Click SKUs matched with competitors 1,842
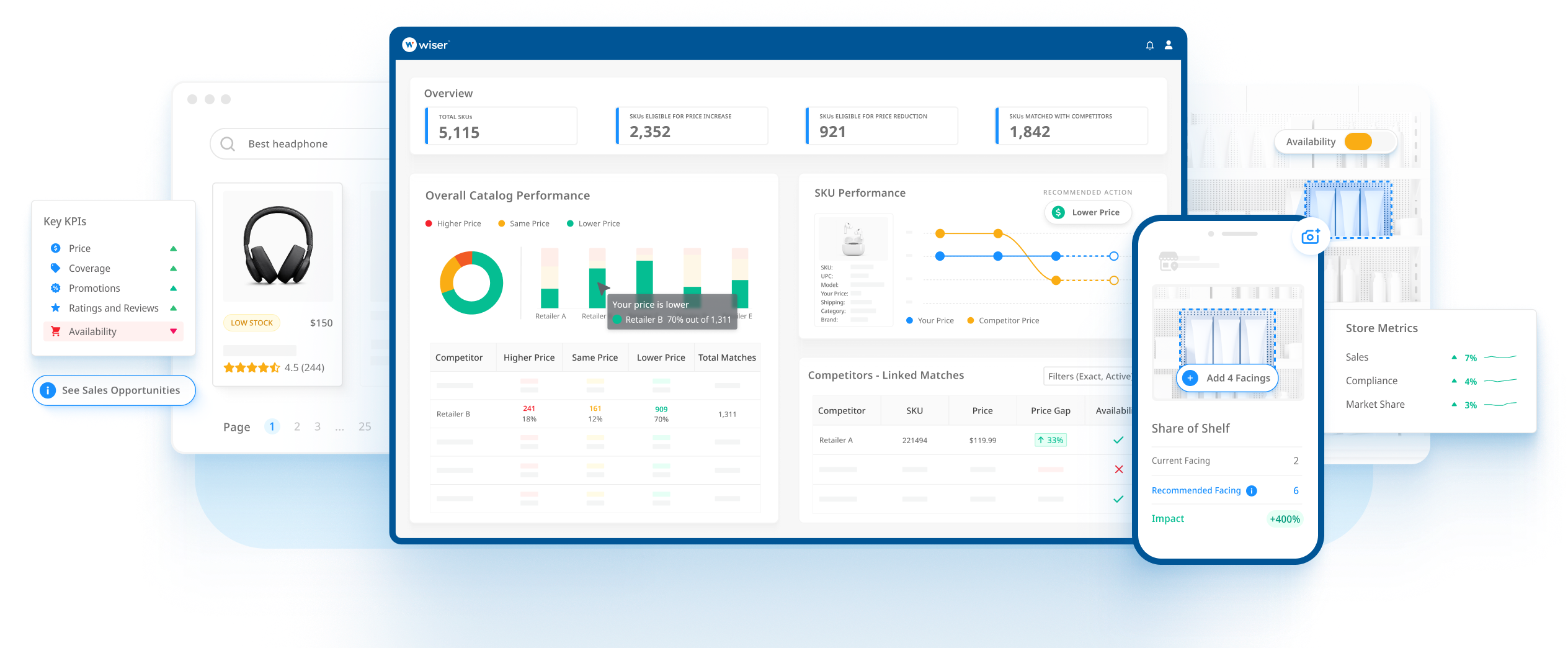Viewport: 1568px width, 648px height. (x=1071, y=126)
